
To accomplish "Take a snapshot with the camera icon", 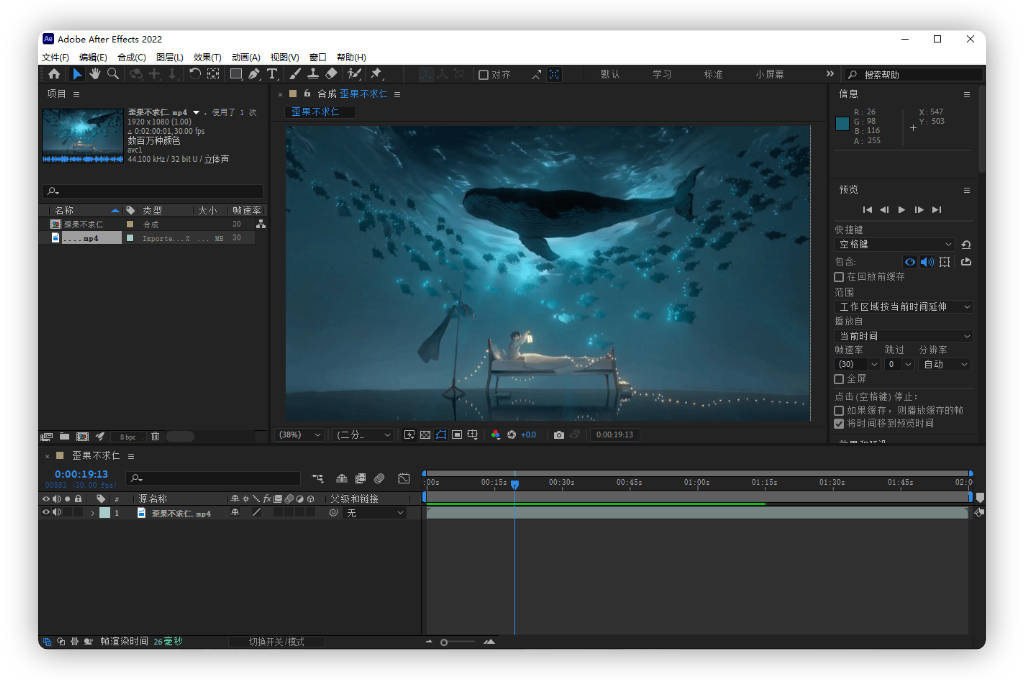I will click(558, 434).
